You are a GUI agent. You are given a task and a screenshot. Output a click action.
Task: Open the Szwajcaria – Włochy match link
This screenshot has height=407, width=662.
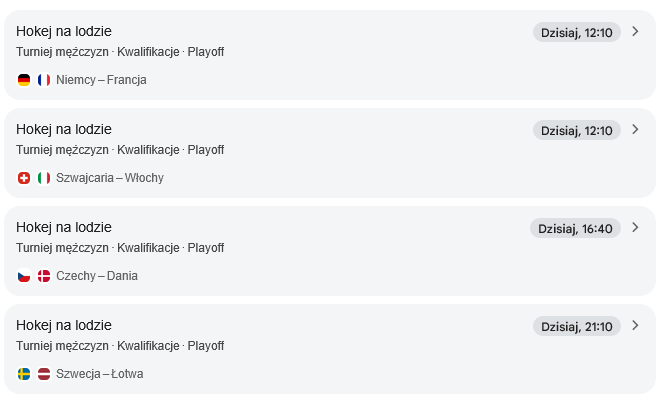coord(109,178)
